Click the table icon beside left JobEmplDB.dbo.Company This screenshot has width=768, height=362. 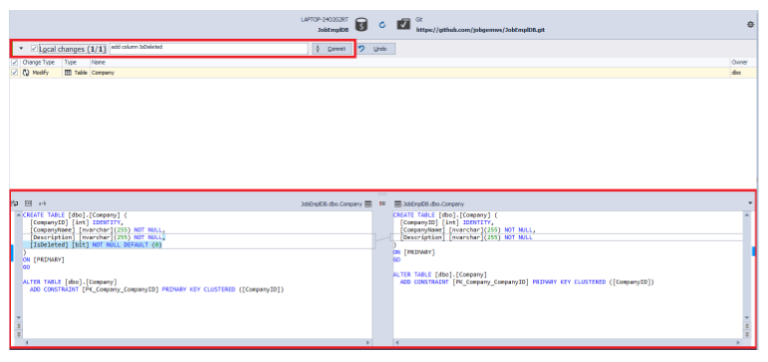click(x=368, y=203)
